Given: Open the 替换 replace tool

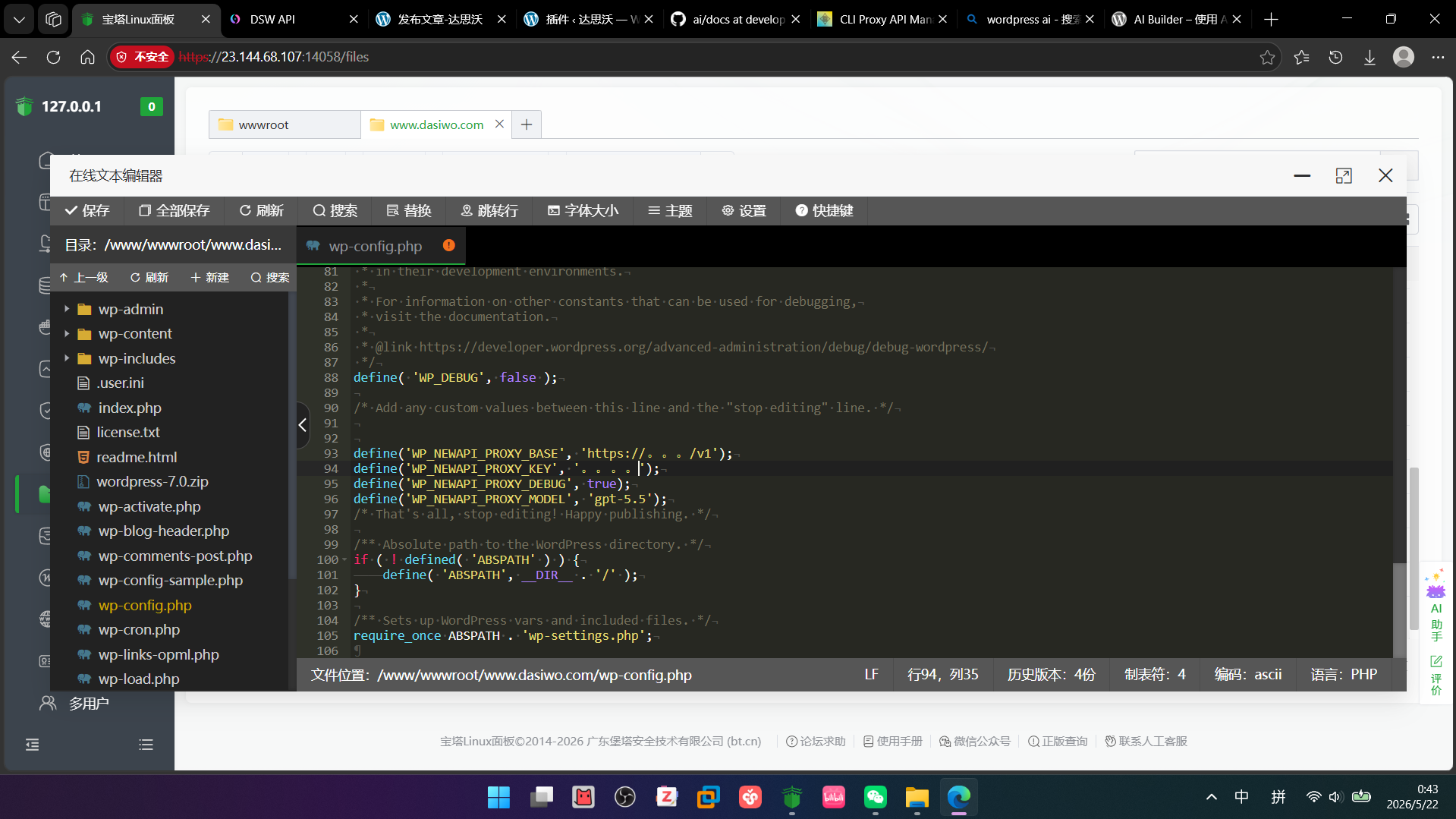Looking at the screenshot, I should [409, 210].
